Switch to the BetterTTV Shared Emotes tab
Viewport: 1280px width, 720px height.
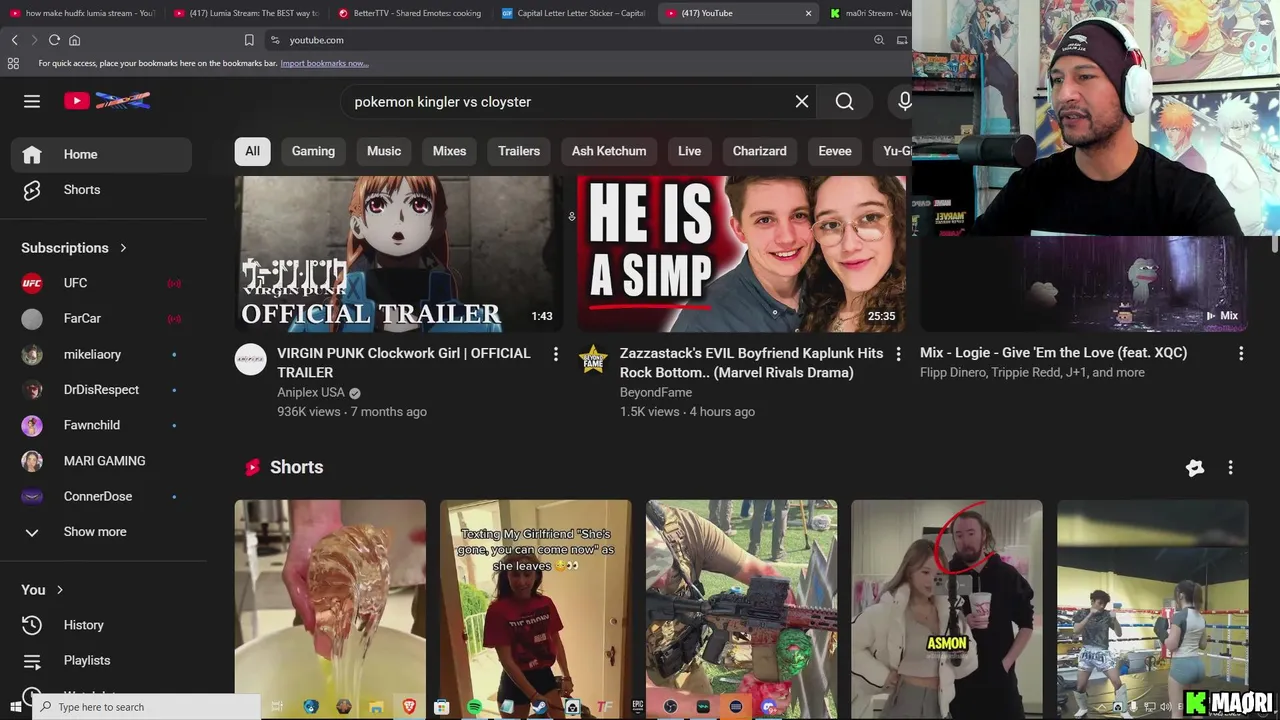coord(410,13)
